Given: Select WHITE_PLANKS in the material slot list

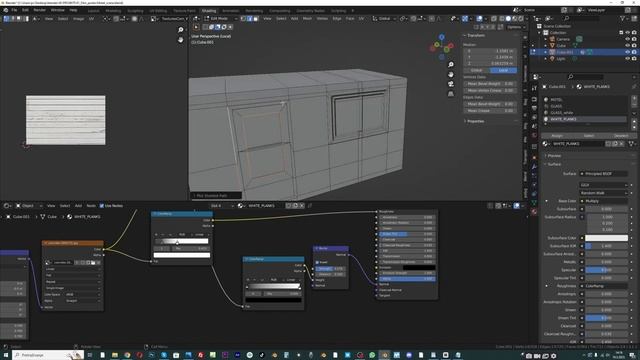Looking at the screenshot, I should coord(585,119).
